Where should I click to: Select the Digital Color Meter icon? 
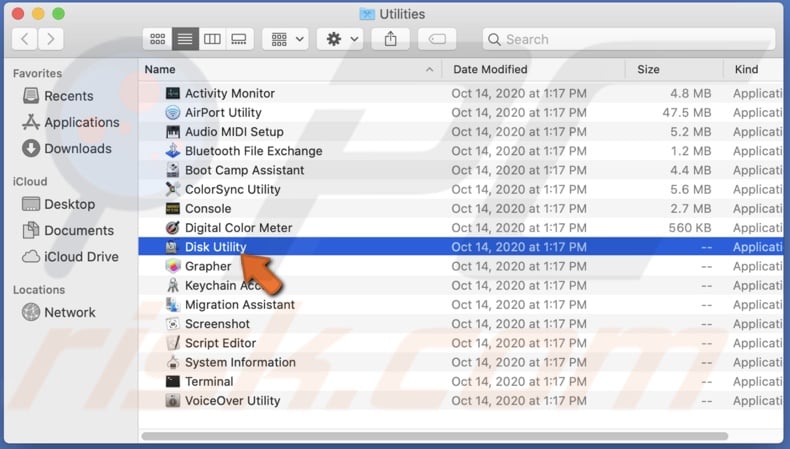172,228
